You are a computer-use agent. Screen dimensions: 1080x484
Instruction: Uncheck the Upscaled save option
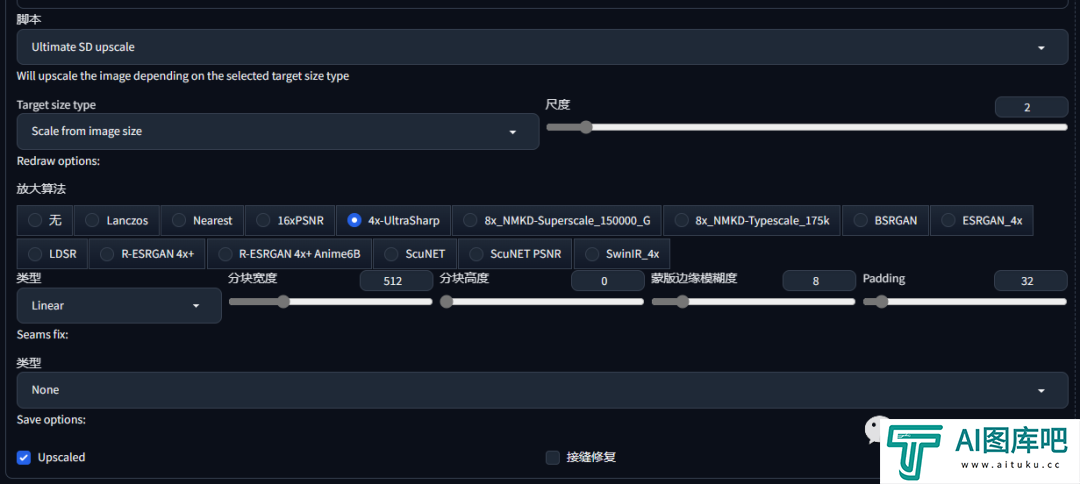coord(24,457)
